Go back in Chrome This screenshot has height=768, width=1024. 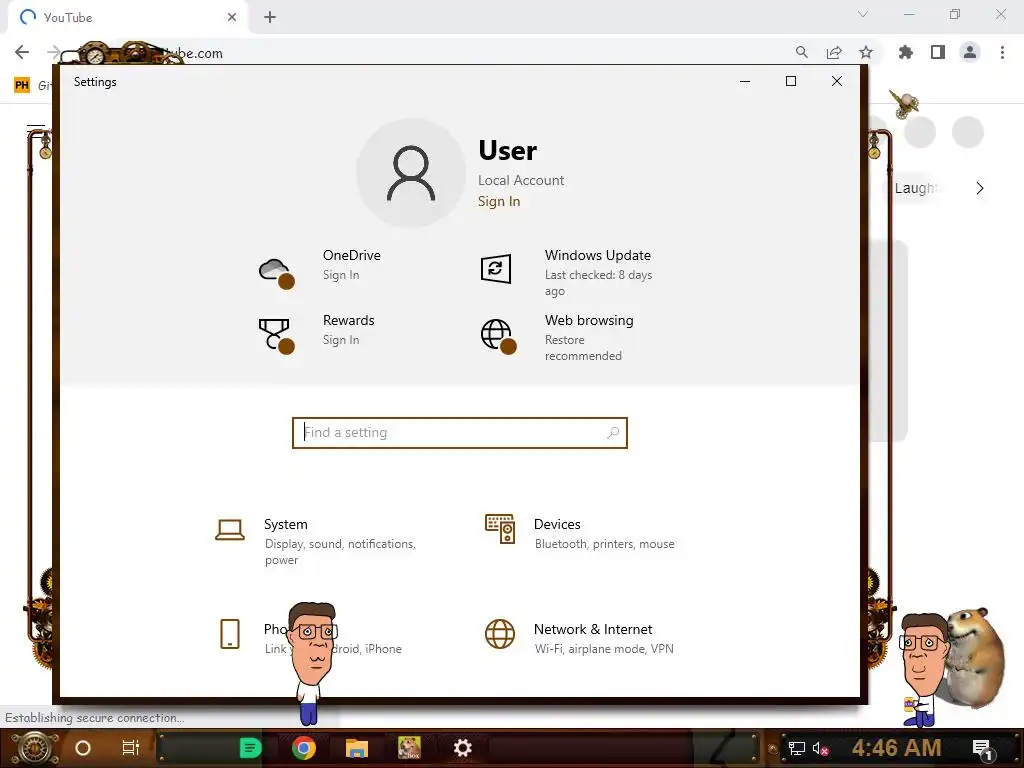[x=22, y=52]
